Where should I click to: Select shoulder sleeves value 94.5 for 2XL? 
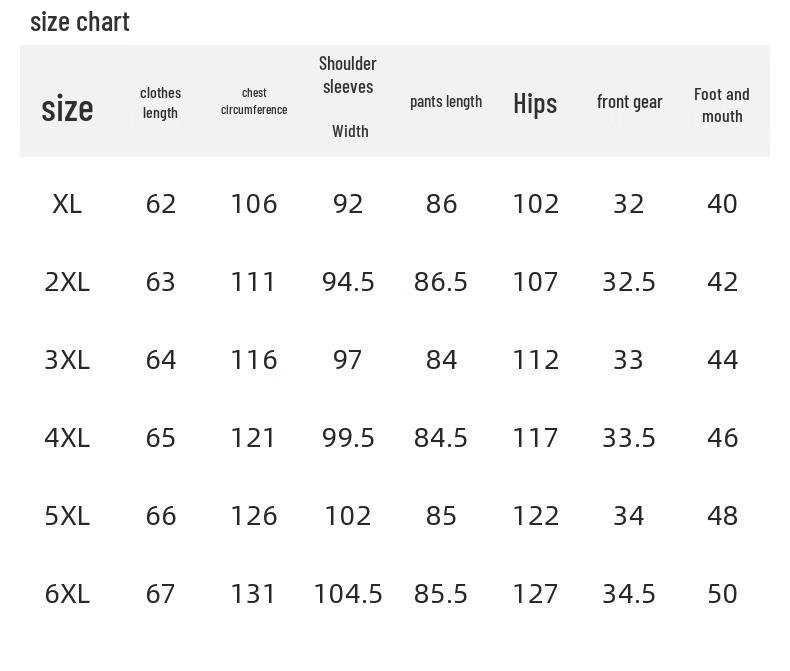(x=348, y=282)
